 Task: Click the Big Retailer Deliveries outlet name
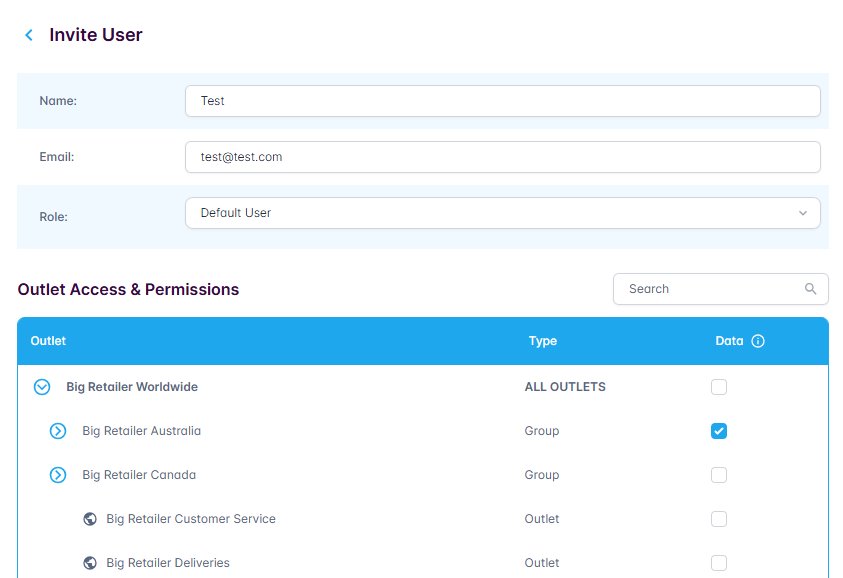point(168,563)
